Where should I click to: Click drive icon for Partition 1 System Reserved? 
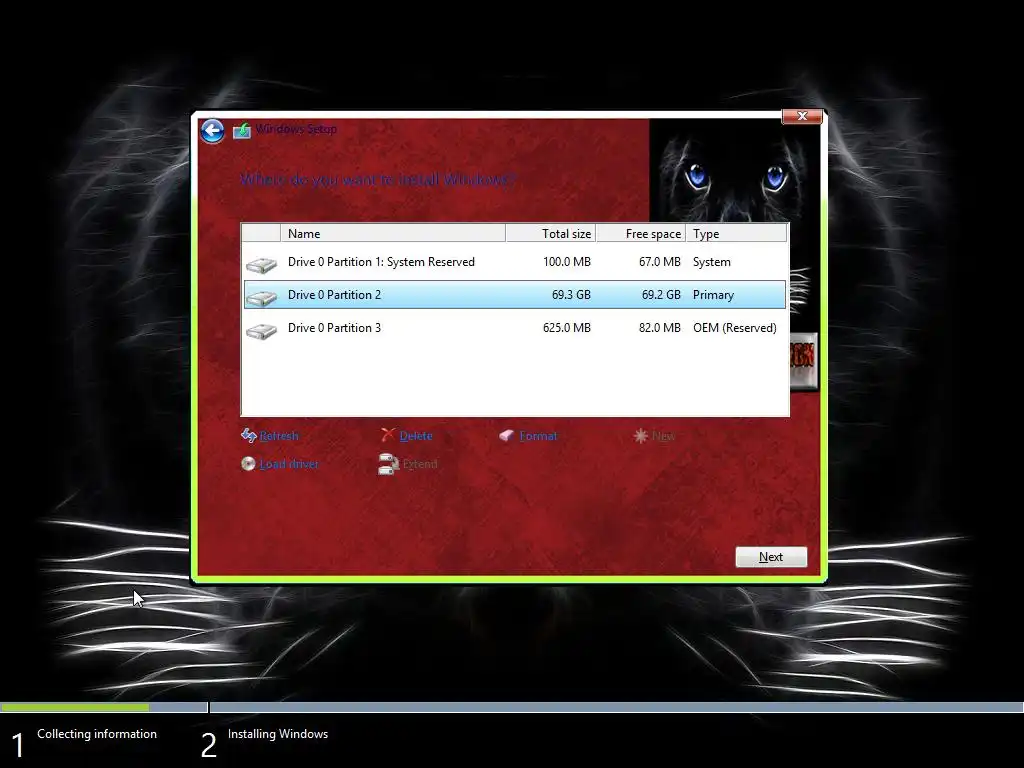click(x=261, y=264)
